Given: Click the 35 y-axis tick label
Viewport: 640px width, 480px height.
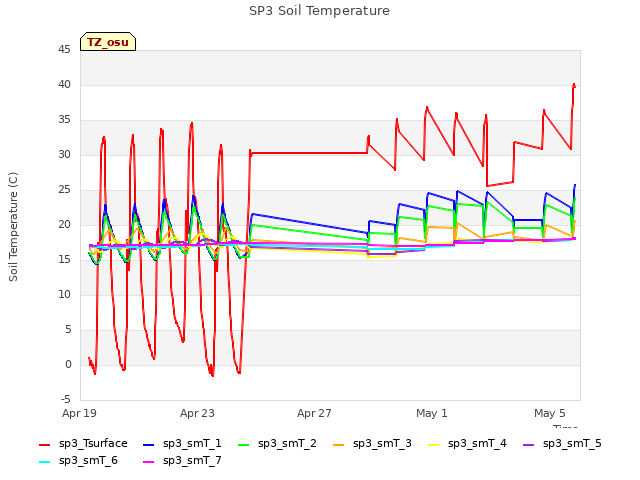Looking at the screenshot, I should click(64, 120).
